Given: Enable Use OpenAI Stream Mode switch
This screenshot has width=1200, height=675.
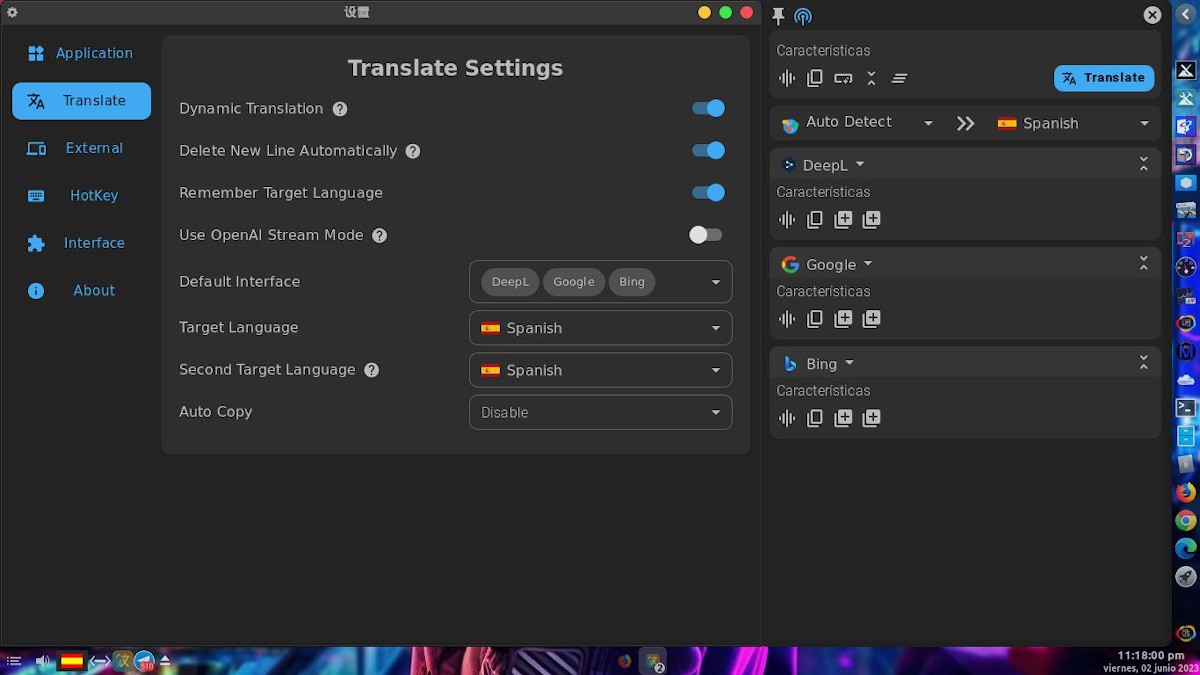Looking at the screenshot, I should (705, 235).
